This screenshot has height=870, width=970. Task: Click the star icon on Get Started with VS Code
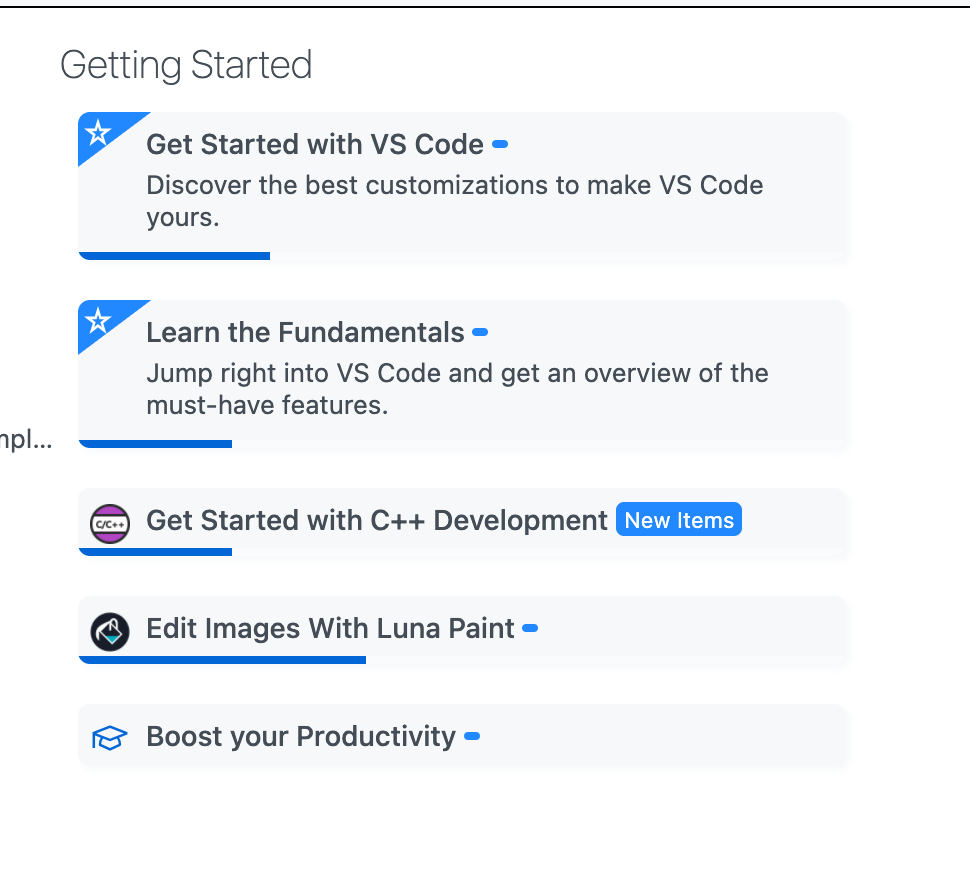(x=97, y=131)
